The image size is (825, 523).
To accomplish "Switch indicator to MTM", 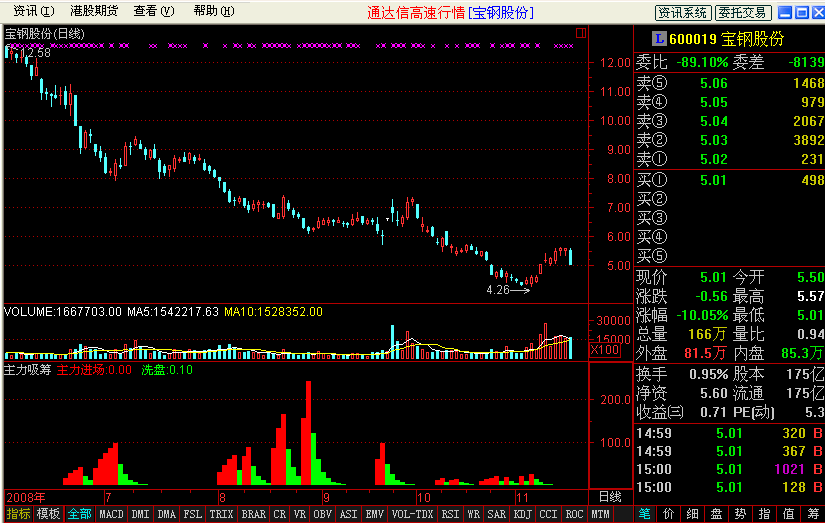I will (x=600, y=514).
